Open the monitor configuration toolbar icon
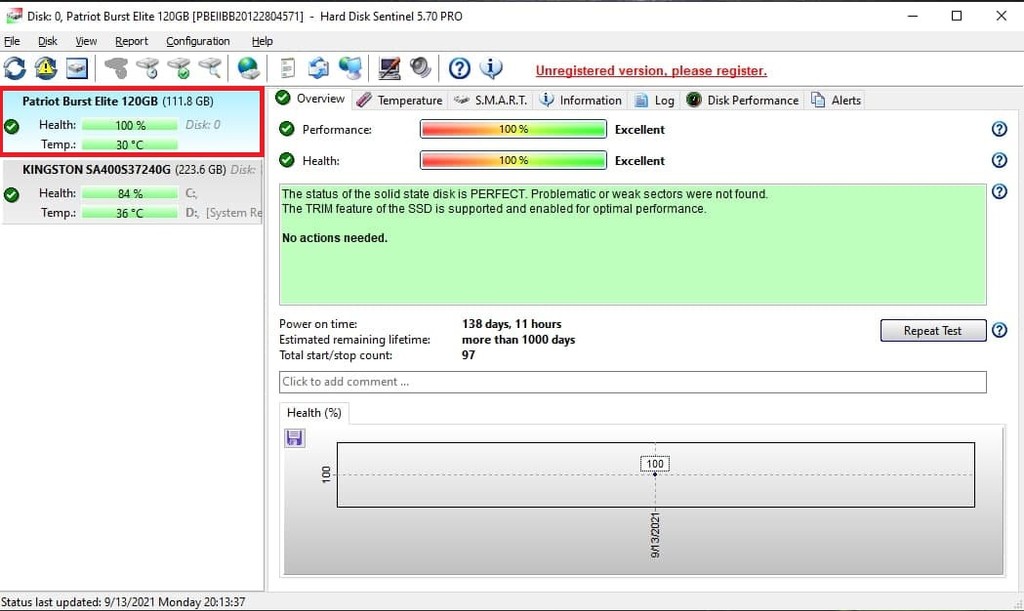The height and width of the screenshot is (611, 1024). click(x=389, y=68)
